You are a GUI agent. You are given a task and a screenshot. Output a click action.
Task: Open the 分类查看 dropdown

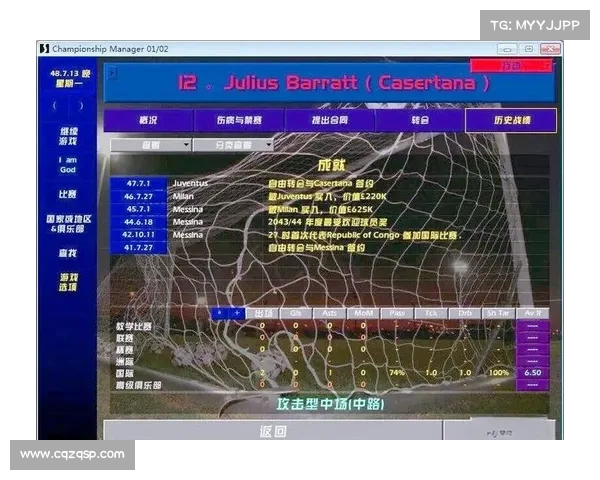233,145
